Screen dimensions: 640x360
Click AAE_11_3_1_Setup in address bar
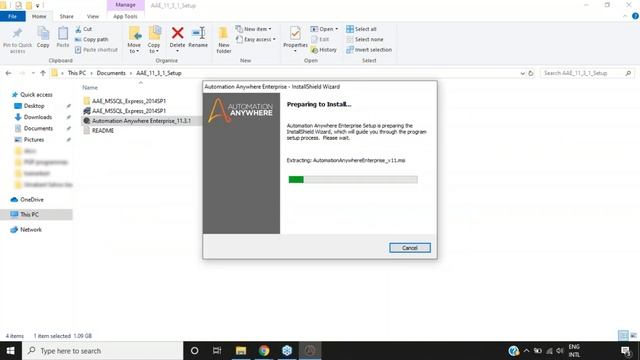click(x=159, y=73)
